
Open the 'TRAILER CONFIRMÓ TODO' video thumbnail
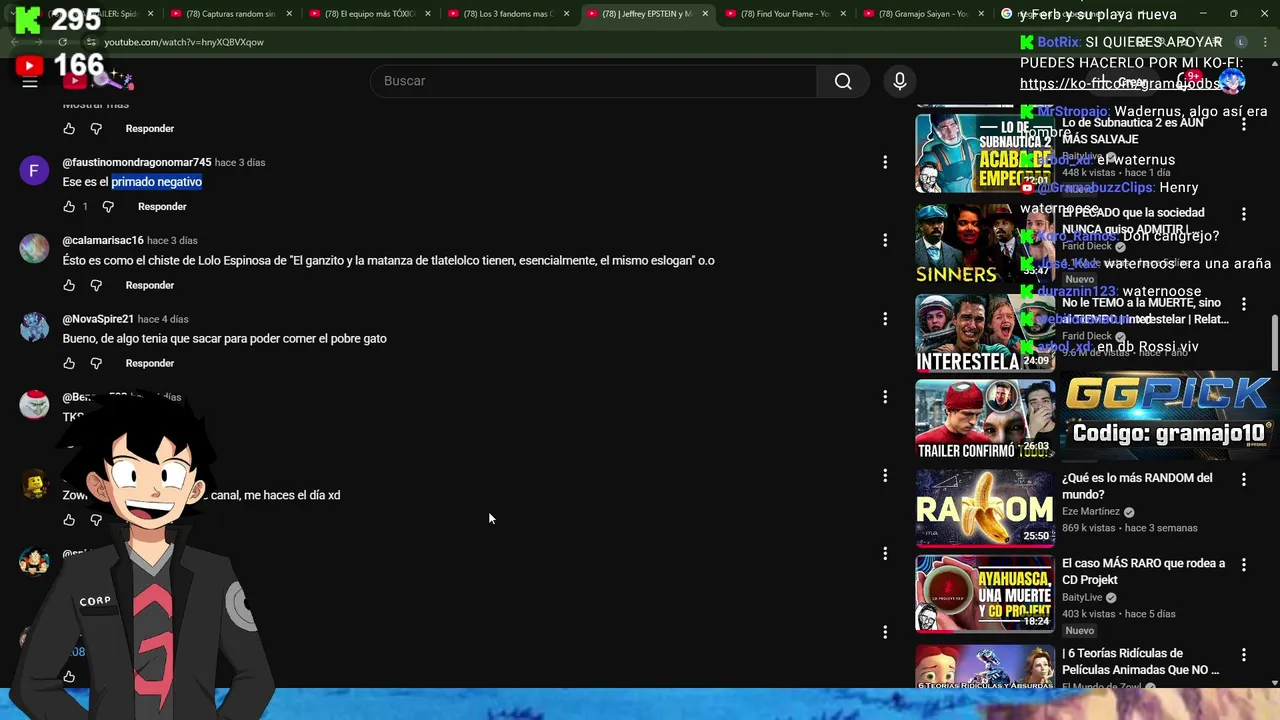point(985,419)
